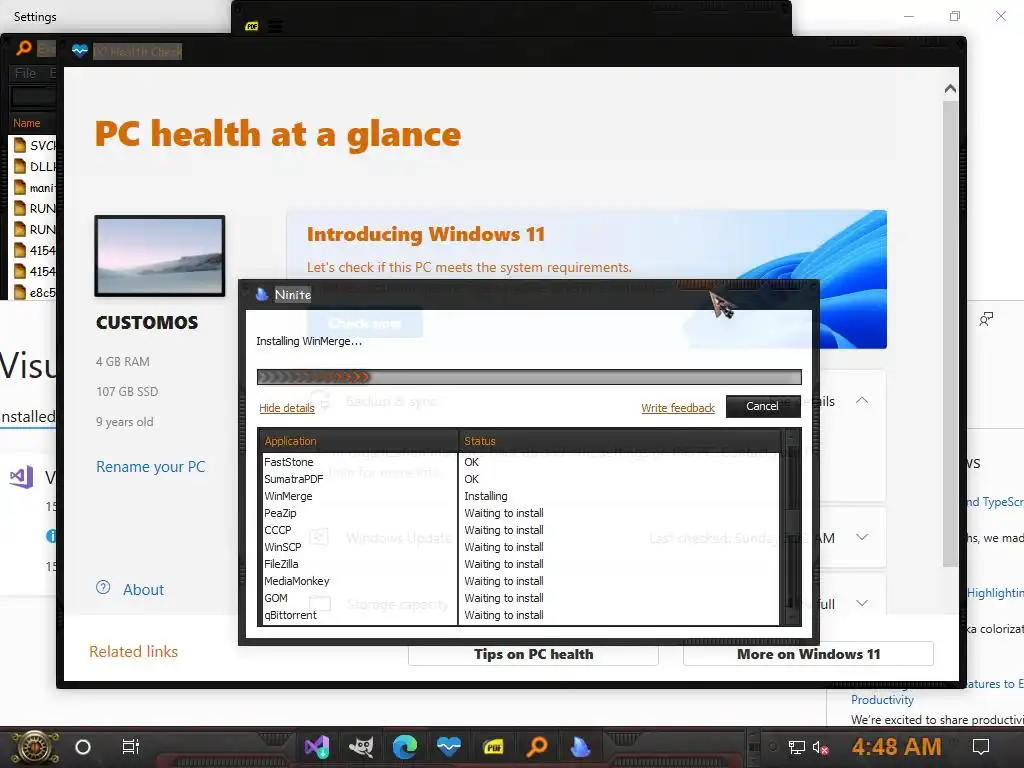Click the Name column header in file list
The width and height of the screenshot is (1024, 768).
click(27, 123)
